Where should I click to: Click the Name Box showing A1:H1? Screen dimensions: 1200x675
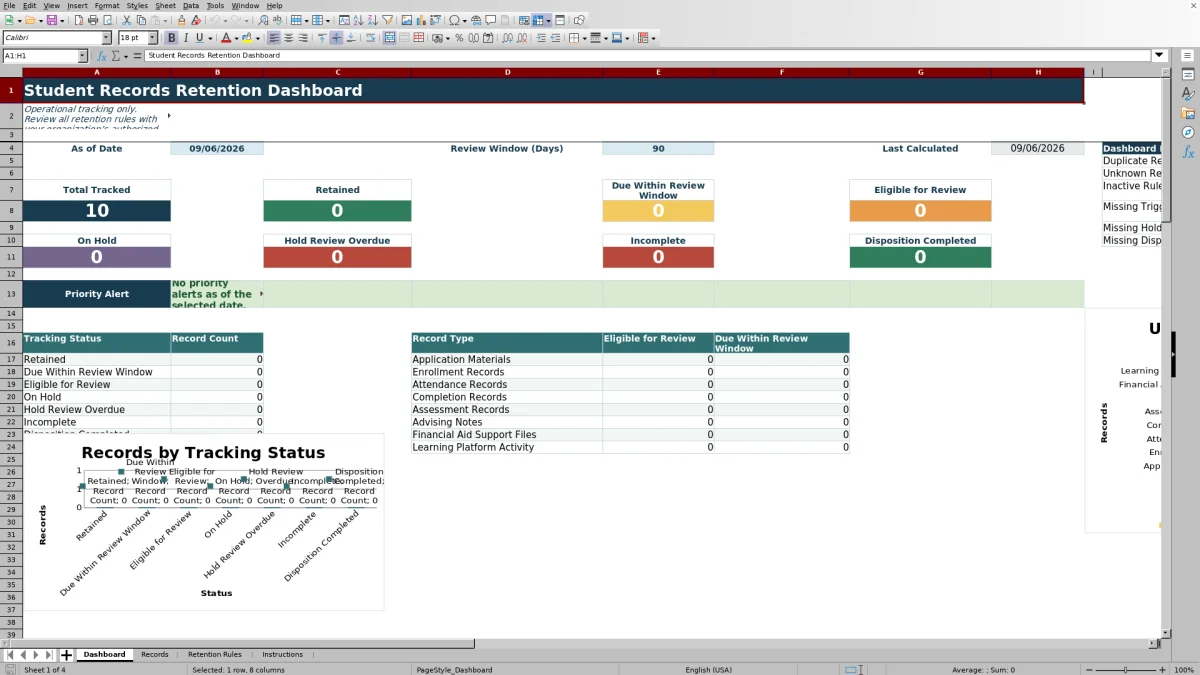(x=39, y=56)
